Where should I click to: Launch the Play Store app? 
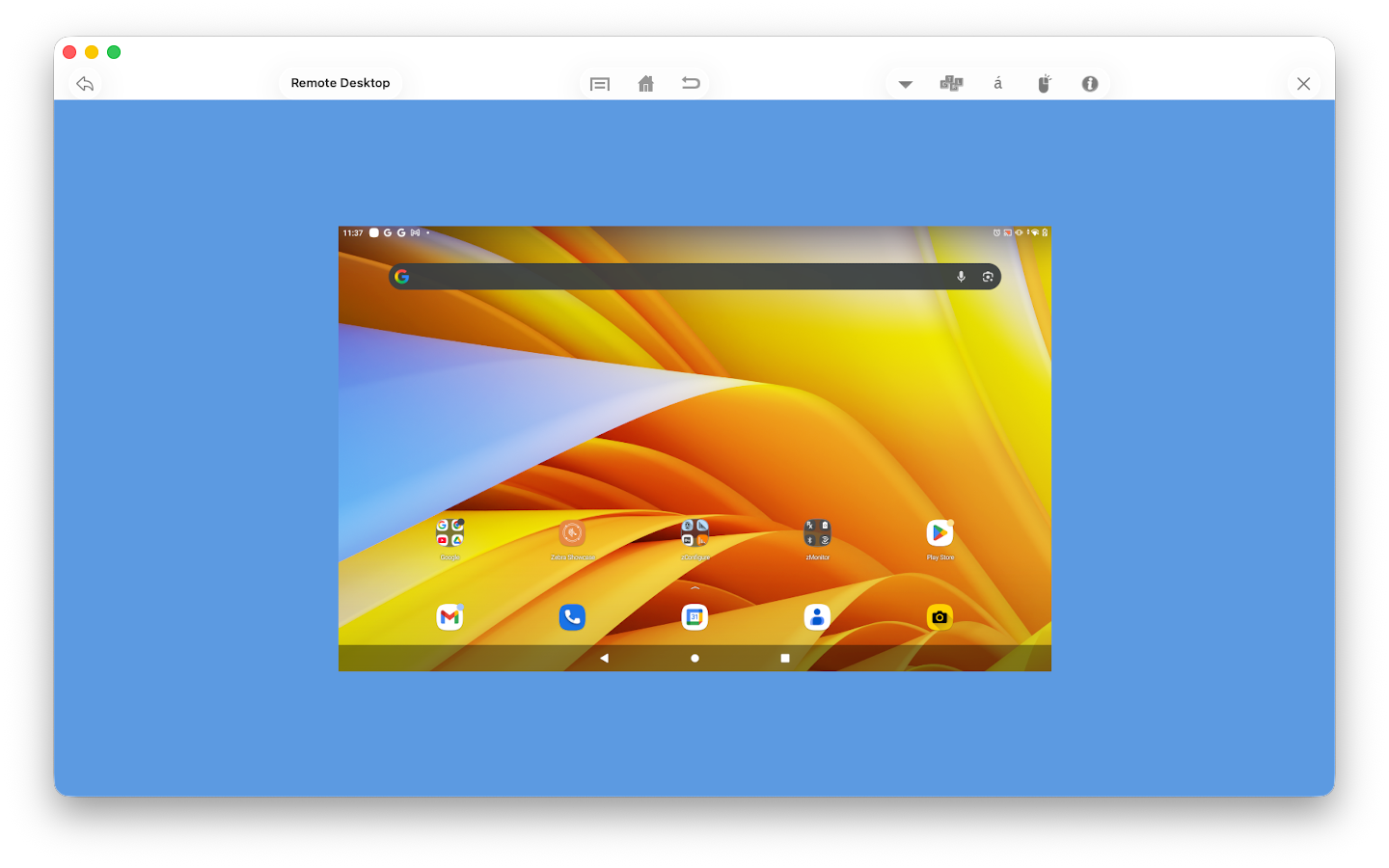click(x=940, y=532)
